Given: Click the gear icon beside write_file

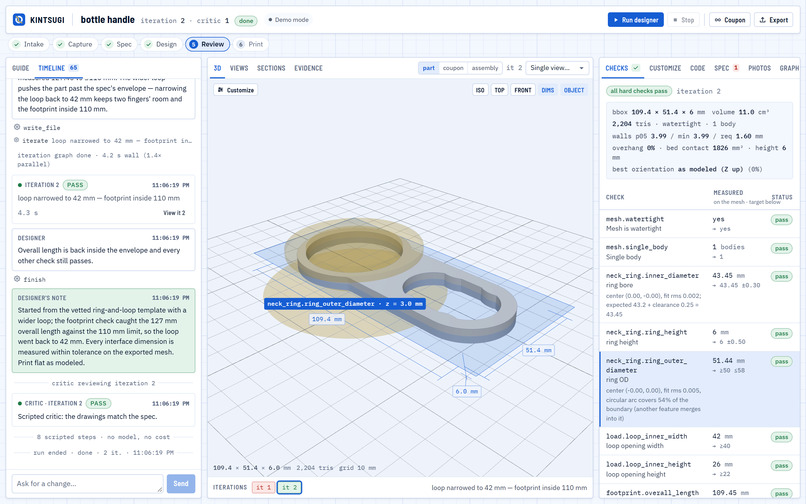Looking at the screenshot, I should coord(17,127).
